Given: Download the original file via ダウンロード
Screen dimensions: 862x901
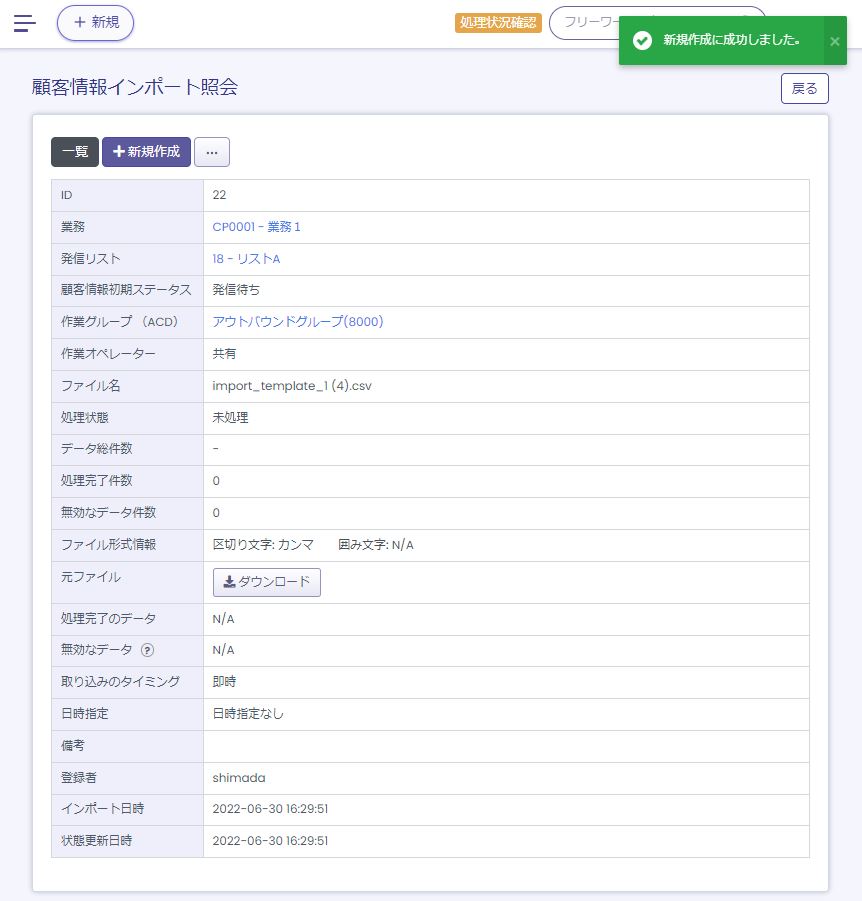Looking at the screenshot, I should point(267,582).
